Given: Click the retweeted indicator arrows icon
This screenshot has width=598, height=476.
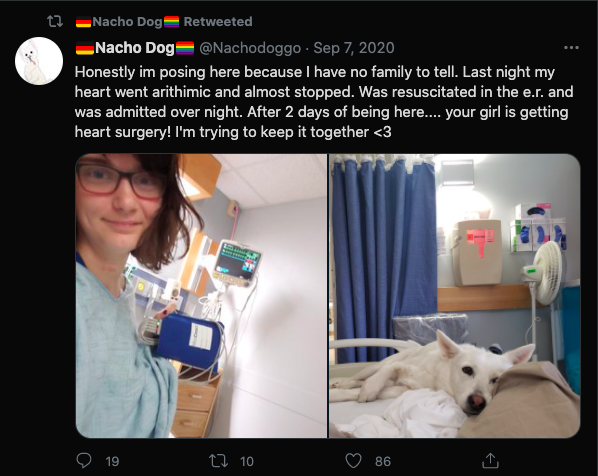Looking at the screenshot, I should (x=55, y=21).
